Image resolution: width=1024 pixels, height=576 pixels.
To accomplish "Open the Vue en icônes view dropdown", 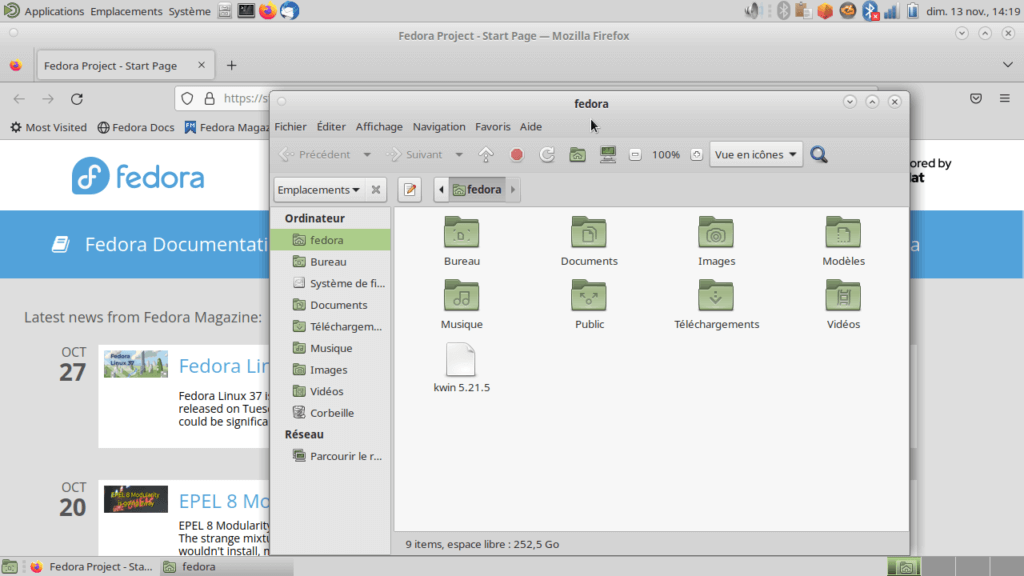I will pyautogui.click(x=756, y=155).
